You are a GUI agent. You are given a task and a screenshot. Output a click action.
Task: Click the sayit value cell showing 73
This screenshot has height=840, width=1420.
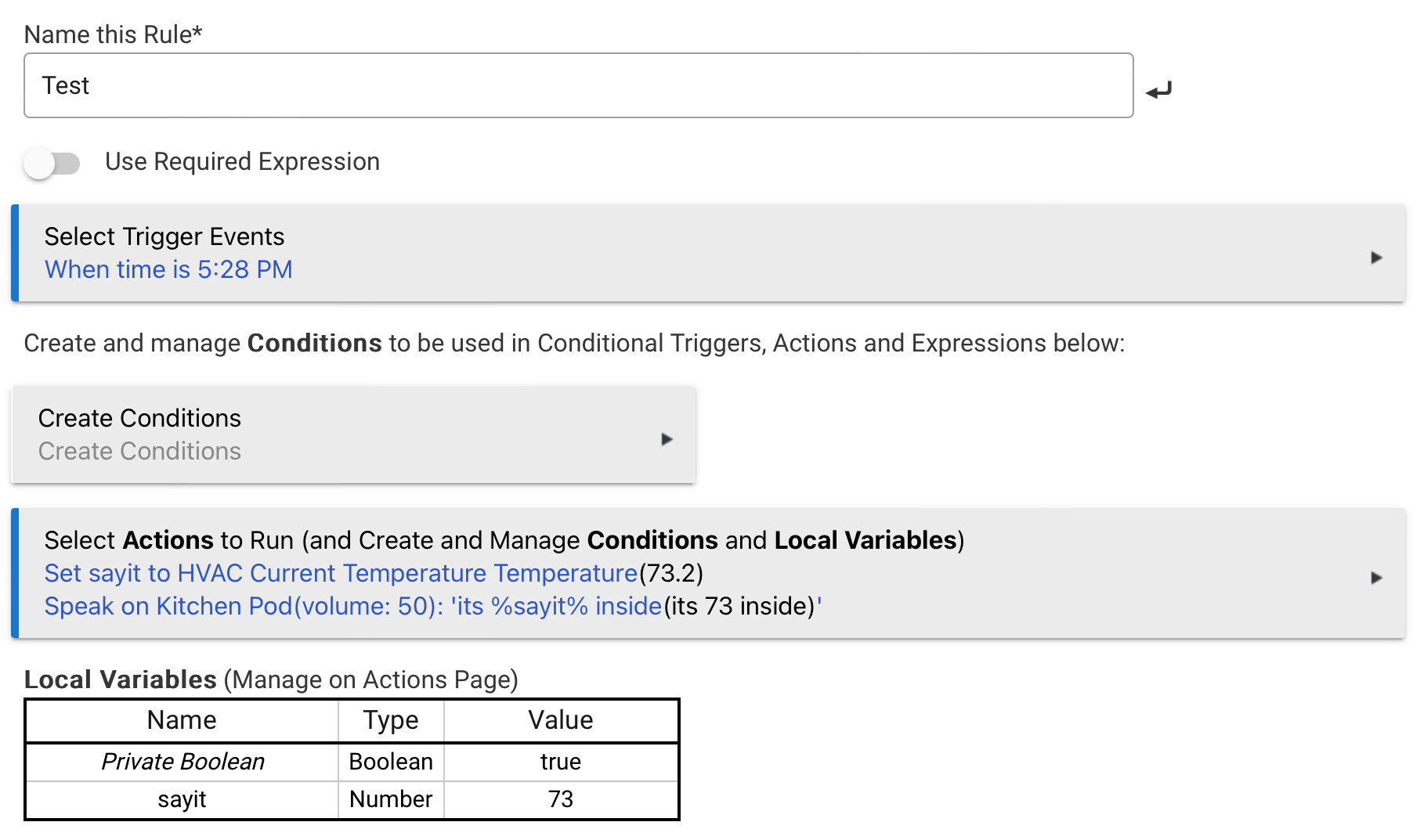click(x=561, y=799)
